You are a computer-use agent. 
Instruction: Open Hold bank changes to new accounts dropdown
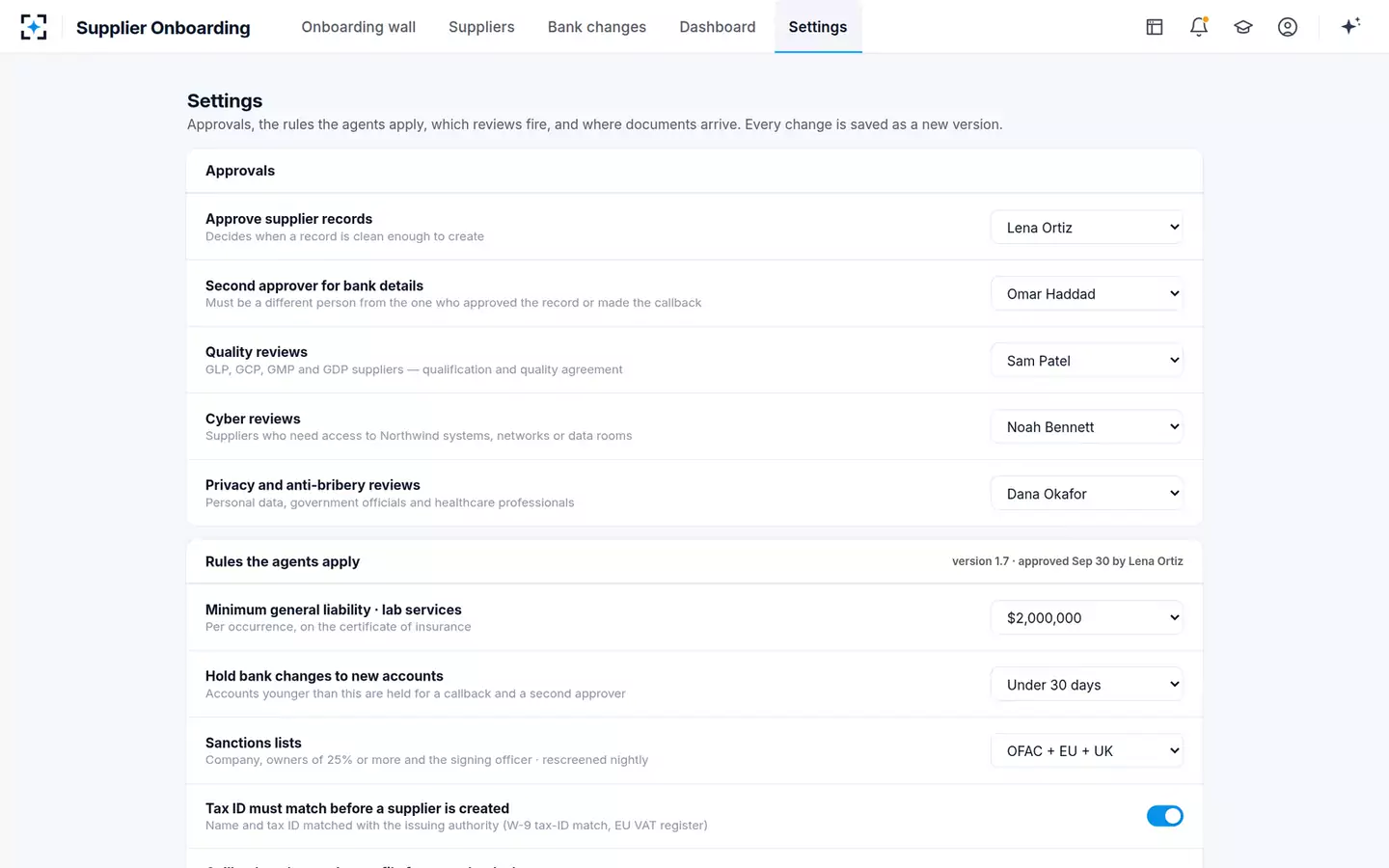coord(1087,685)
